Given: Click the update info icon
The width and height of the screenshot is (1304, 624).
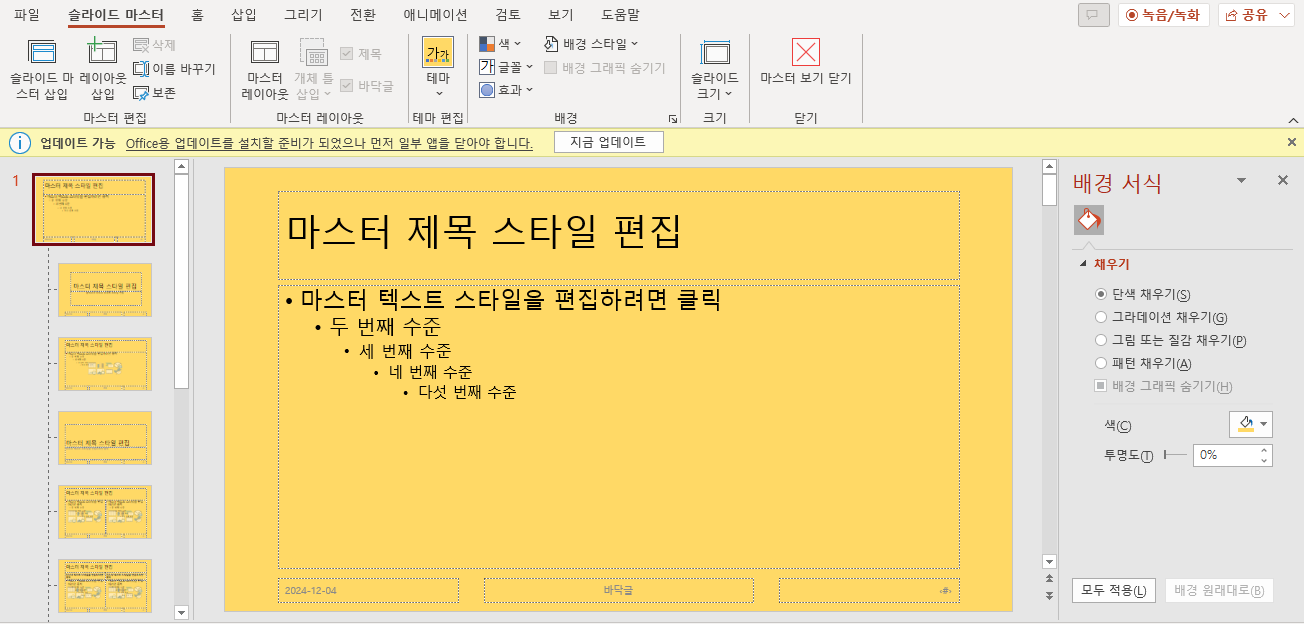Looking at the screenshot, I should pos(20,143).
